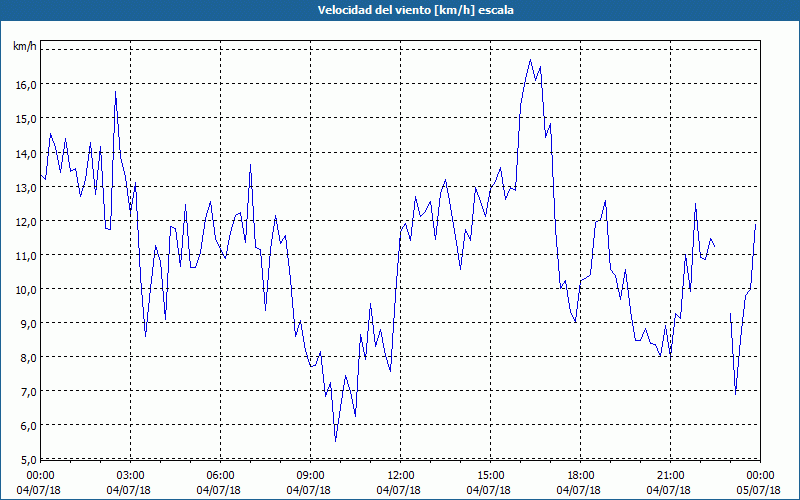Click the '21:00' time axis label
This screenshot has width=800, height=500.
coord(670,476)
